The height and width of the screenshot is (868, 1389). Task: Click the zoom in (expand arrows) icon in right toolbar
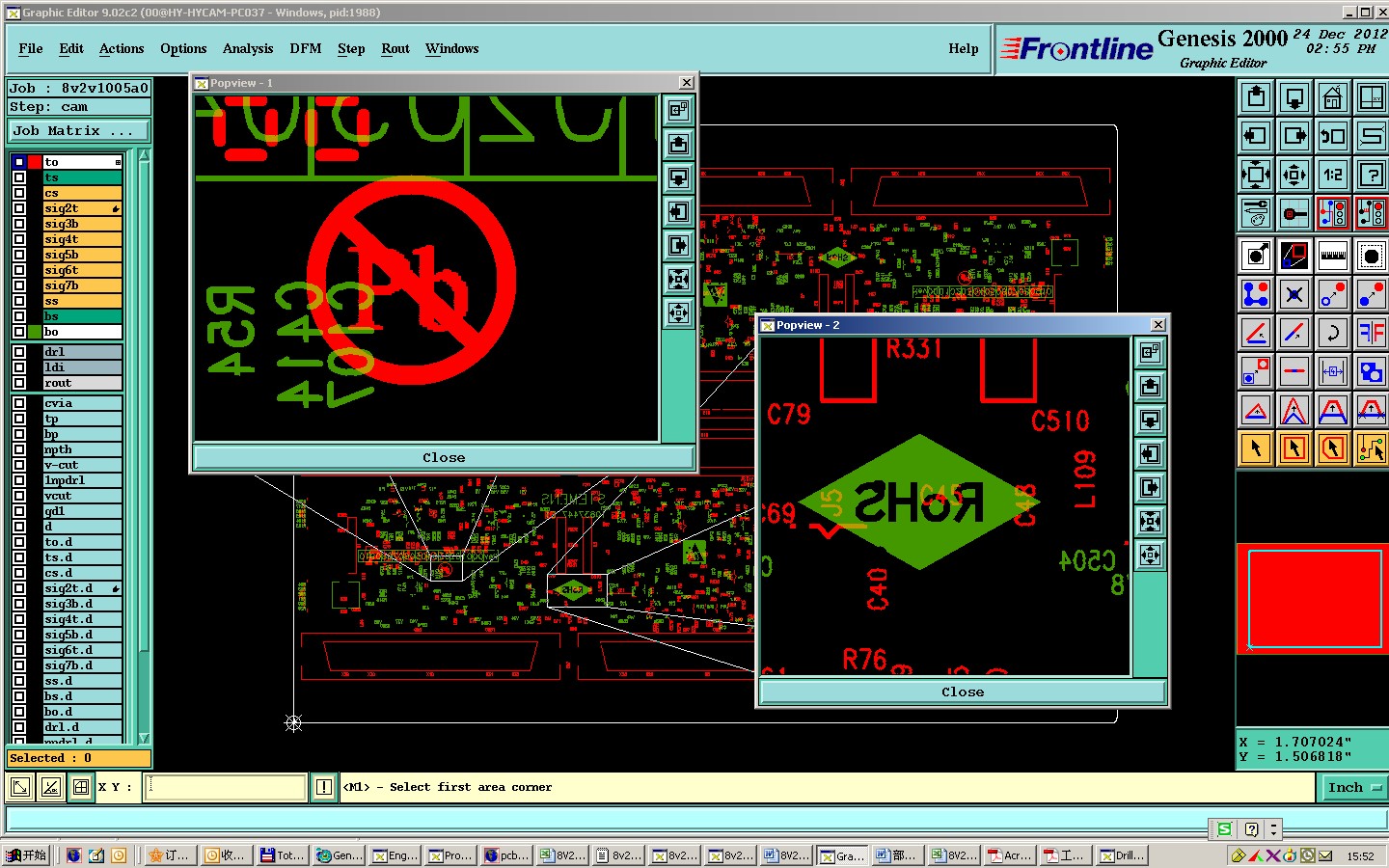pyautogui.click(x=1256, y=175)
